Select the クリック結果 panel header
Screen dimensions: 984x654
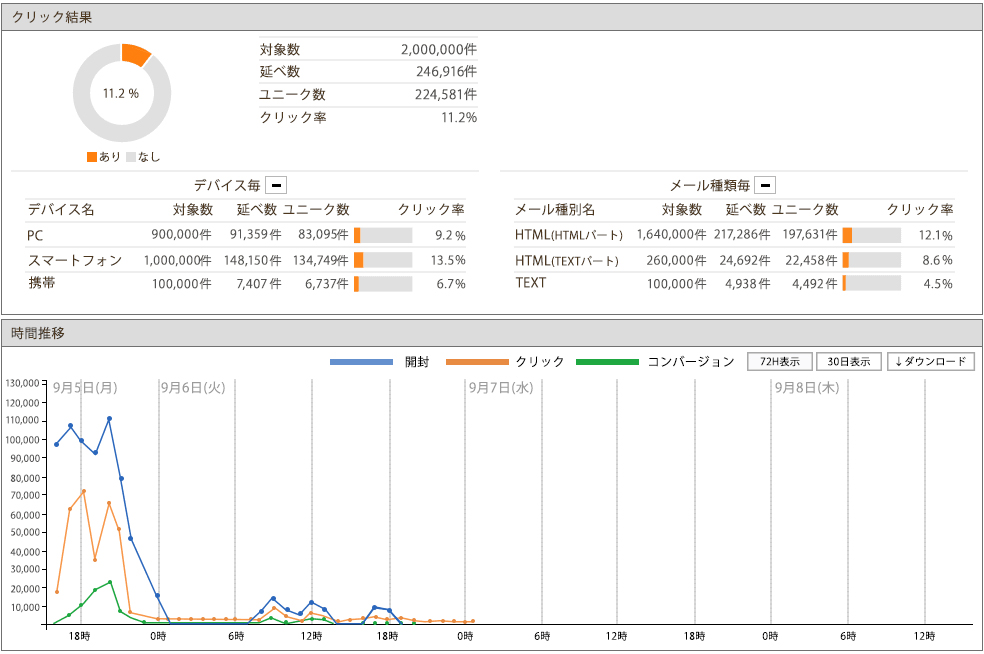[x=492, y=17]
